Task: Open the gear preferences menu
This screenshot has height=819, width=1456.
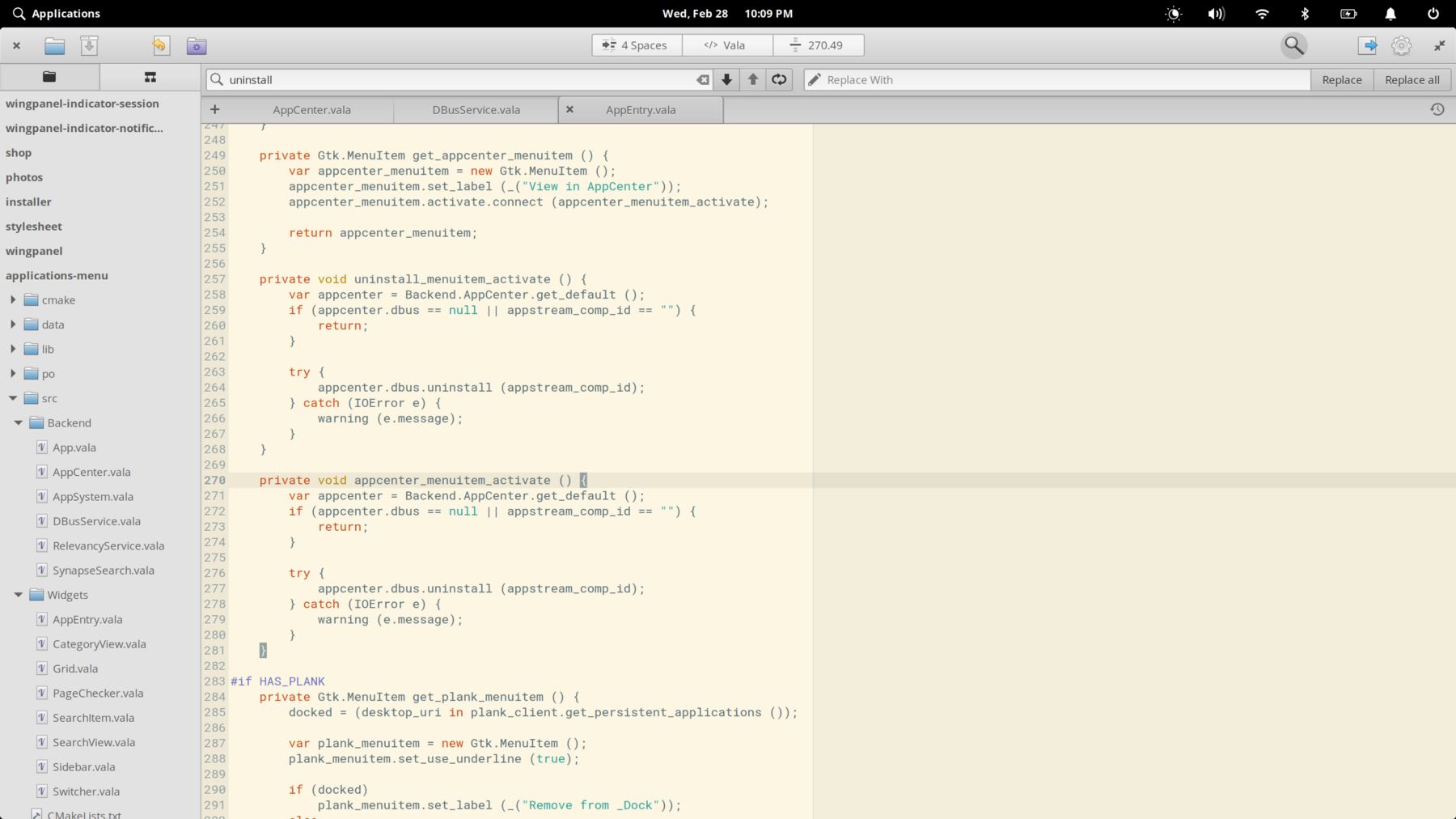Action: point(1402,45)
